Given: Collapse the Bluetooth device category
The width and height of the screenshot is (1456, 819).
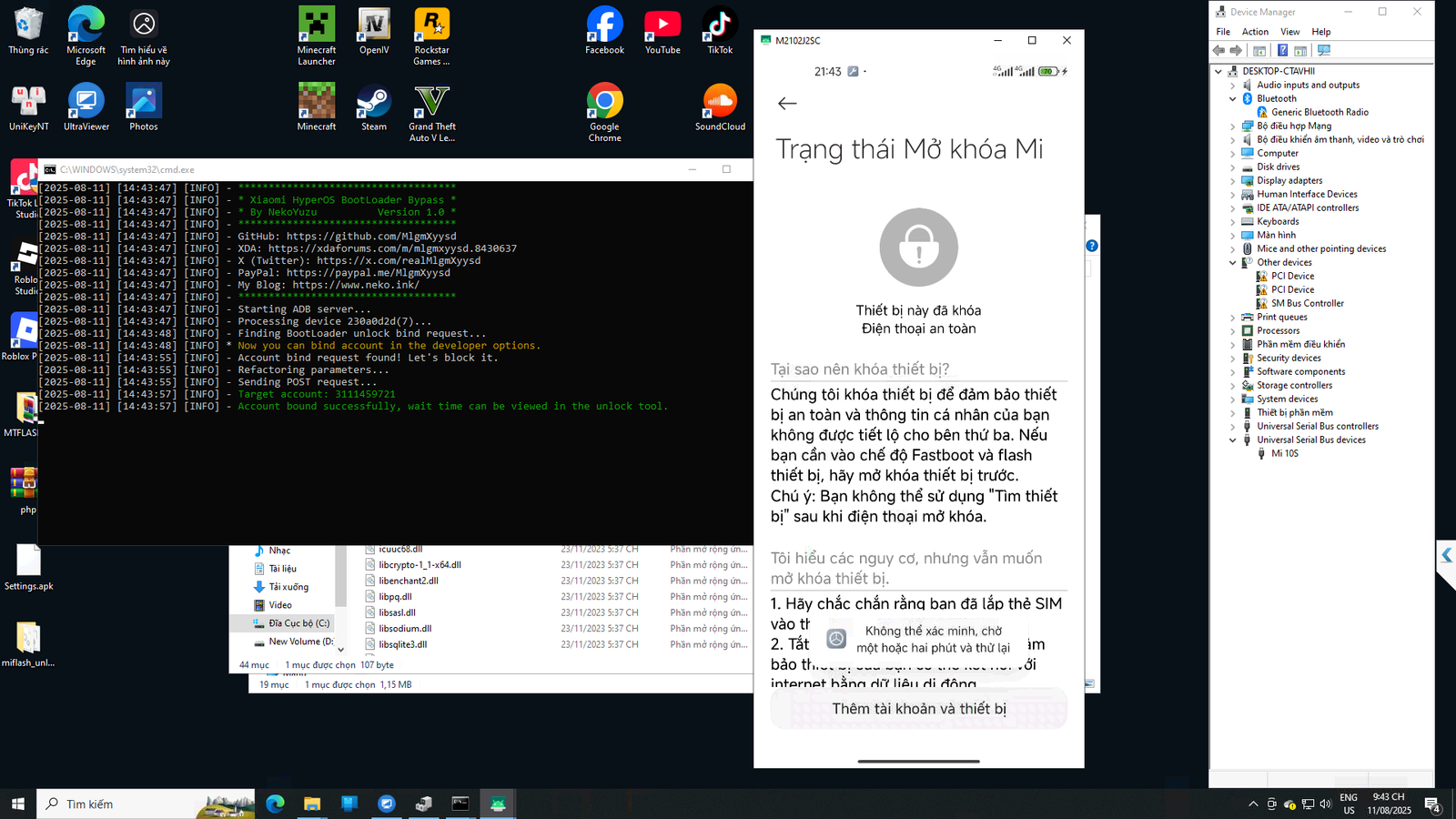Looking at the screenshot, I should tap(1233, 98).
